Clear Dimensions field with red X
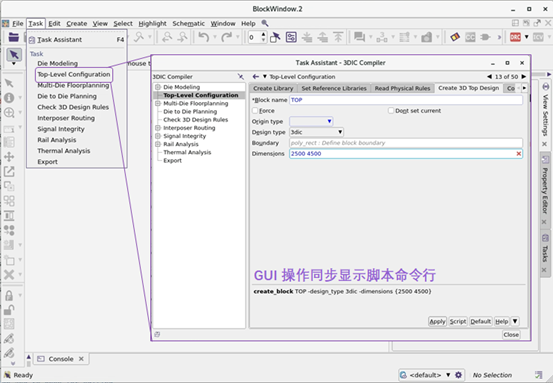553x383 pixels. point(518,154)
